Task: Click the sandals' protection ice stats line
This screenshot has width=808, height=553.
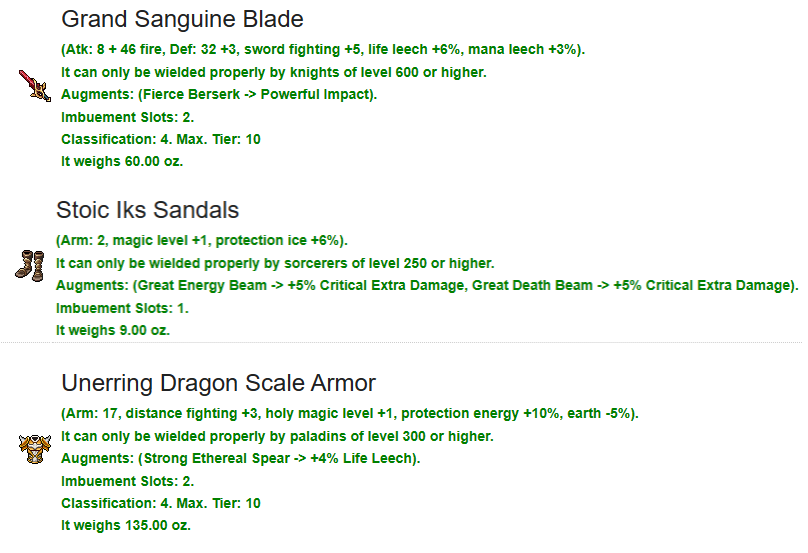Action: point(201,241)
